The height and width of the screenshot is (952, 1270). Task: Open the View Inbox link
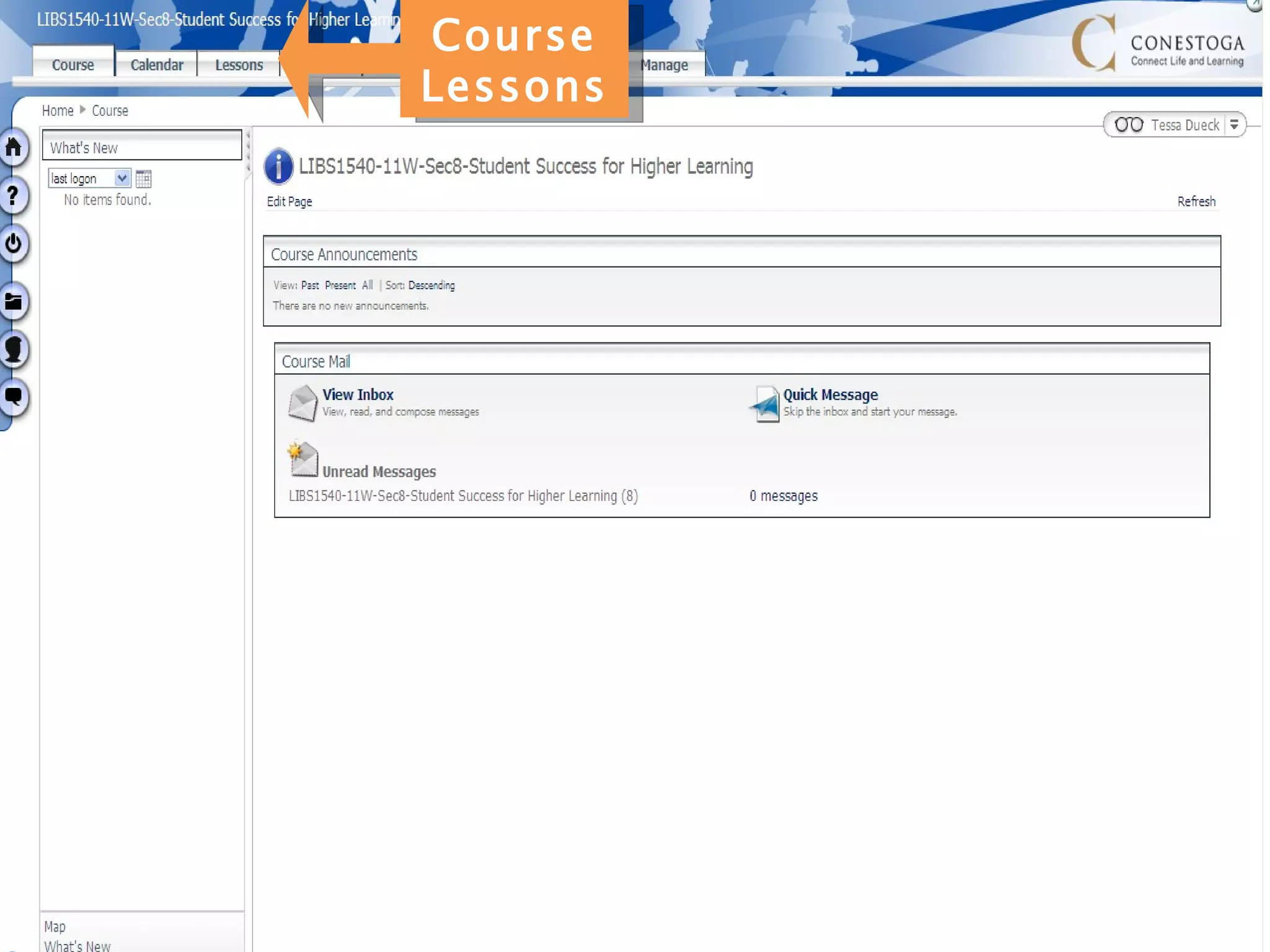[358, 395]
